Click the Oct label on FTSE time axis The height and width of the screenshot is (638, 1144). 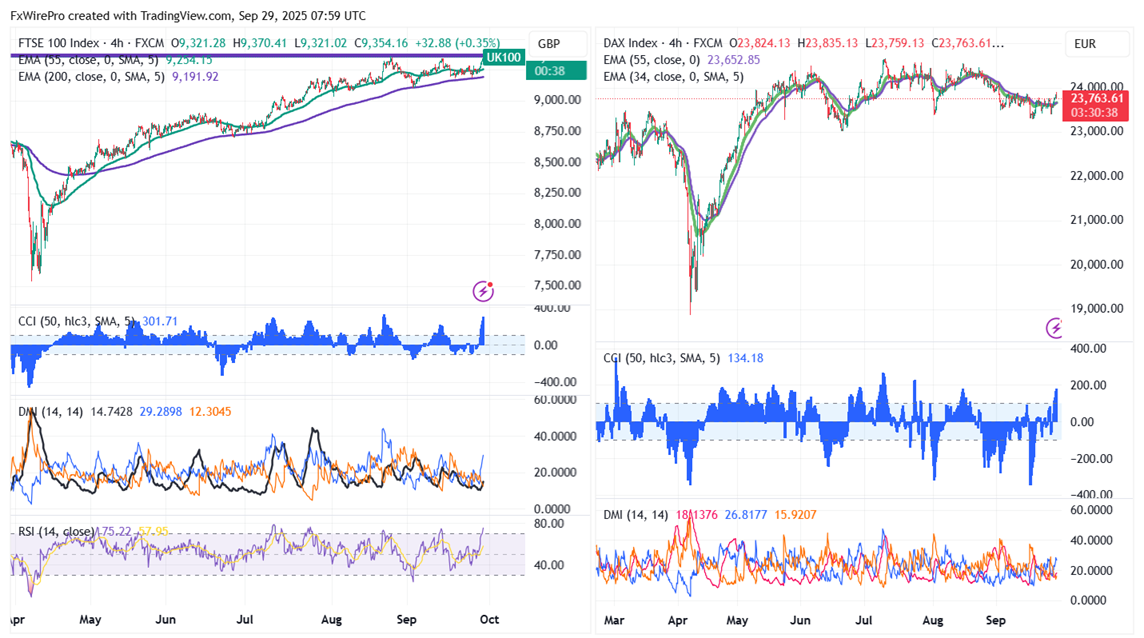click(490, 620)
